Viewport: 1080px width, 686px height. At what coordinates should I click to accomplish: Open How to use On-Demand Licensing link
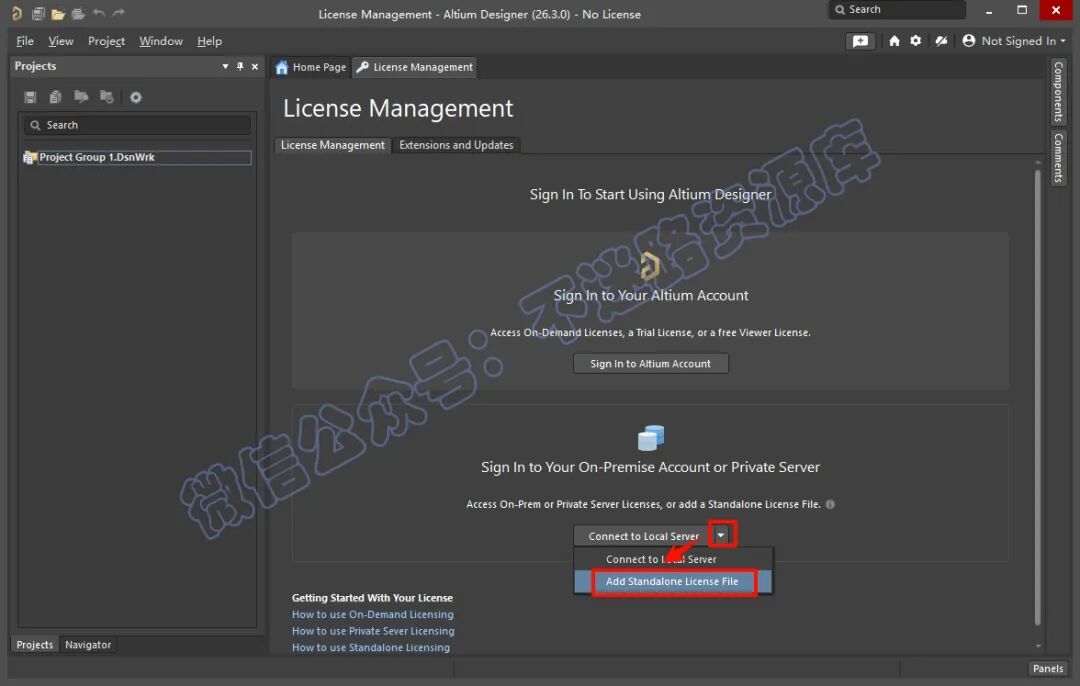[373, 614]
